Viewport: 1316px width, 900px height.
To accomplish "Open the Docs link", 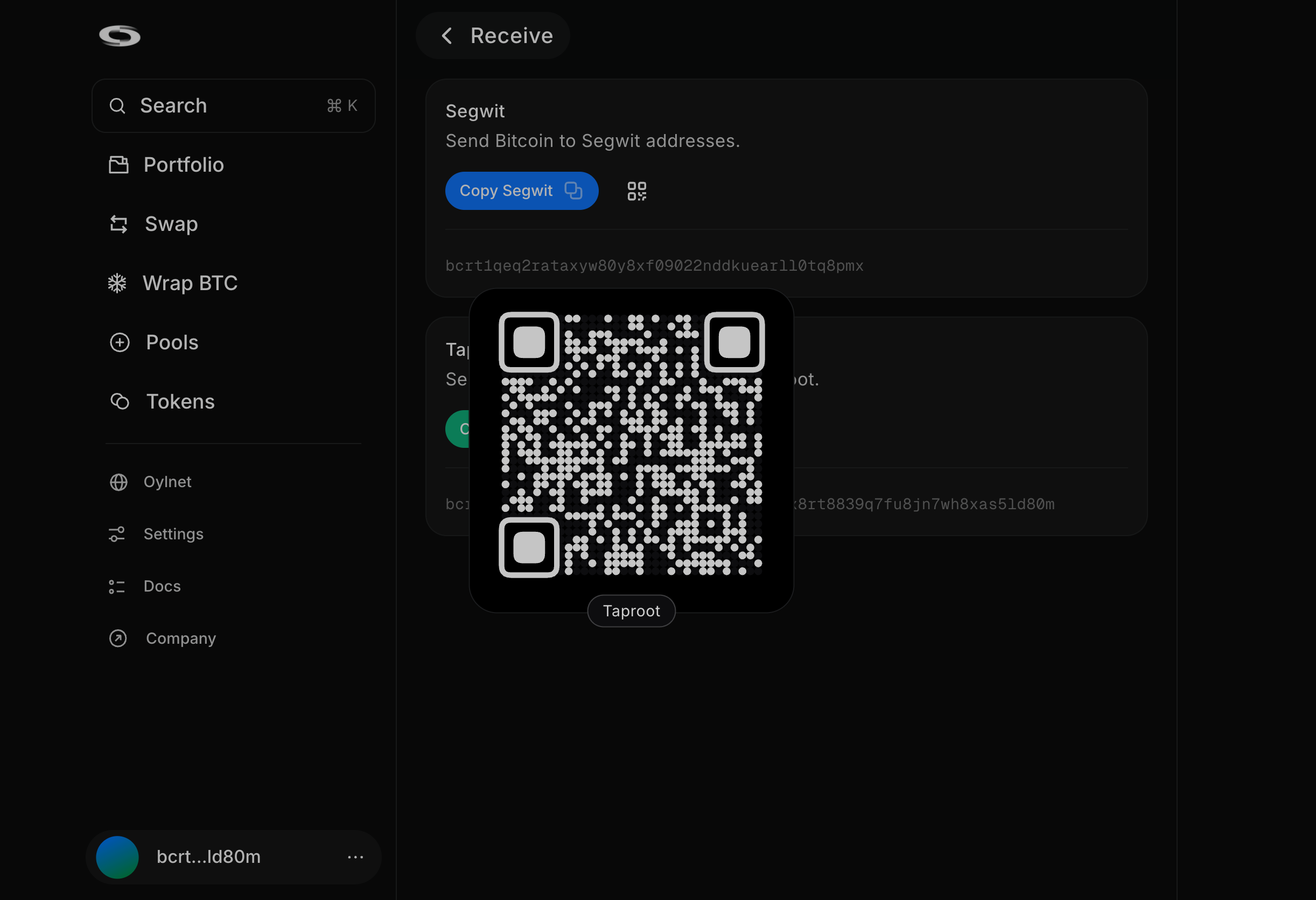I will [x=162, y=586].
